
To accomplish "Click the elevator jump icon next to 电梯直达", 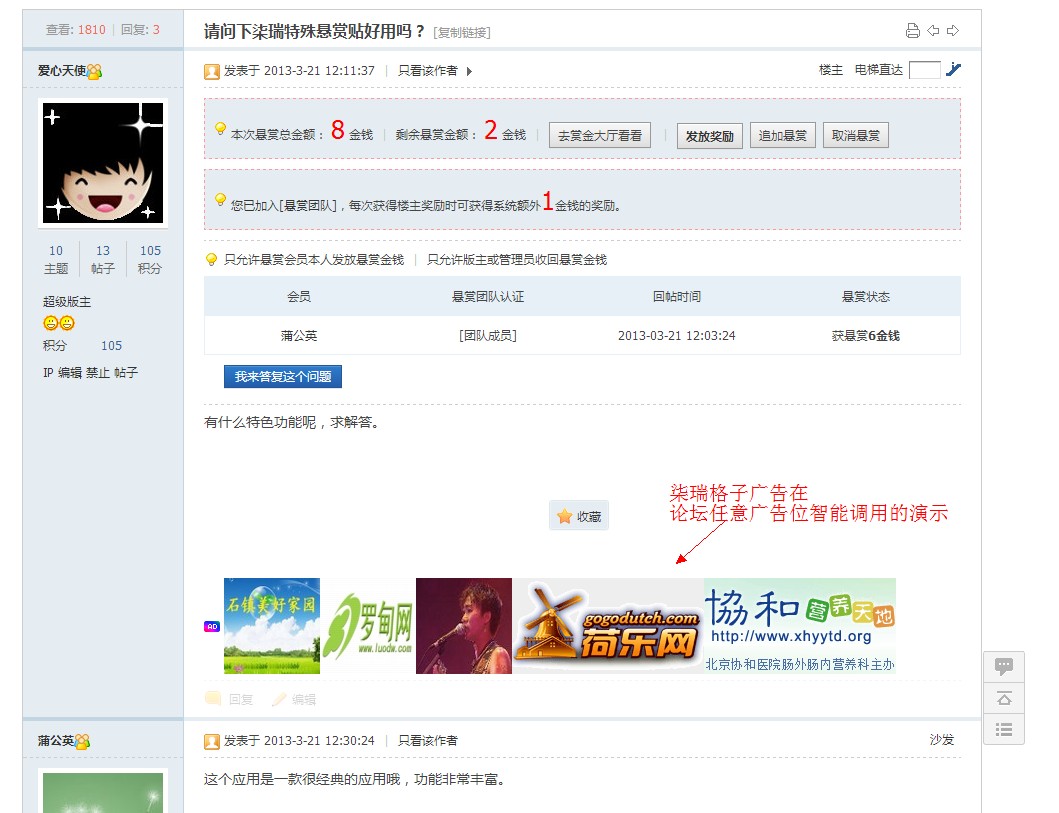I will pyautogui.click(x=953, y=70).
